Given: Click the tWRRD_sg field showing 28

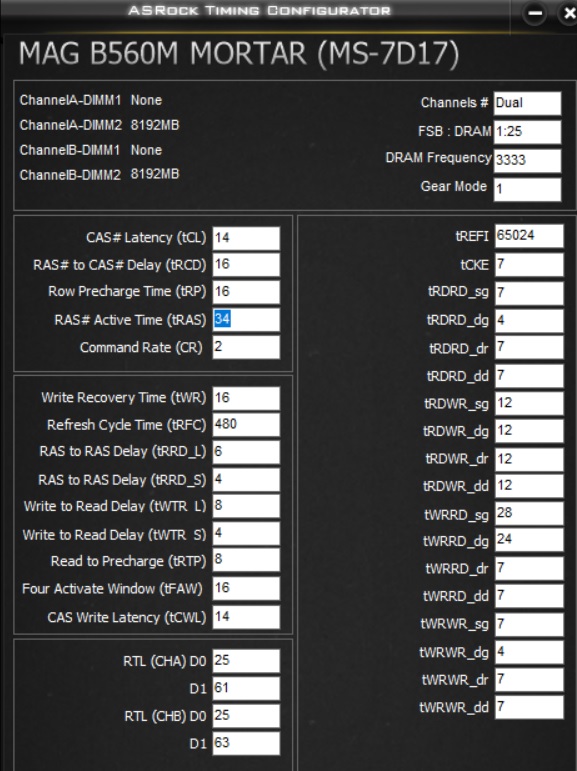Looking at the screenshot, I should 529,514.
